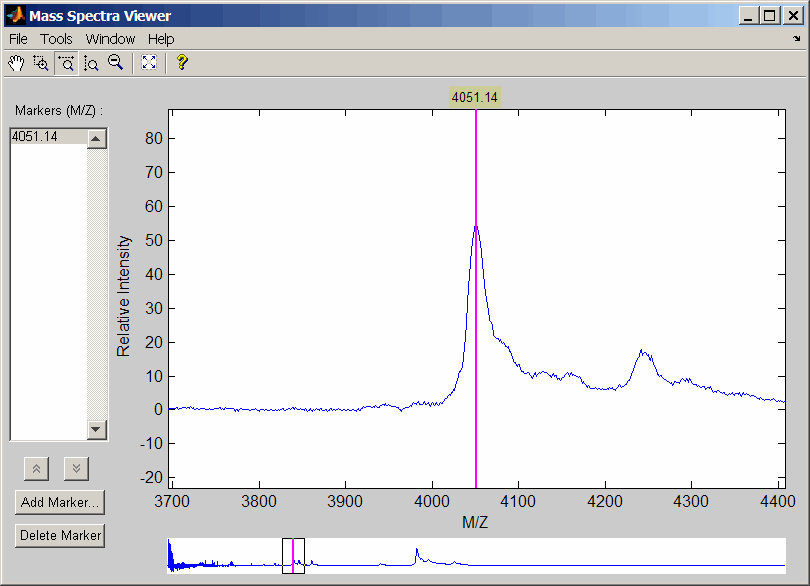Click the tall peak in the overview spectrum
This screenshot has height=586, width=810.
[416, 555]
